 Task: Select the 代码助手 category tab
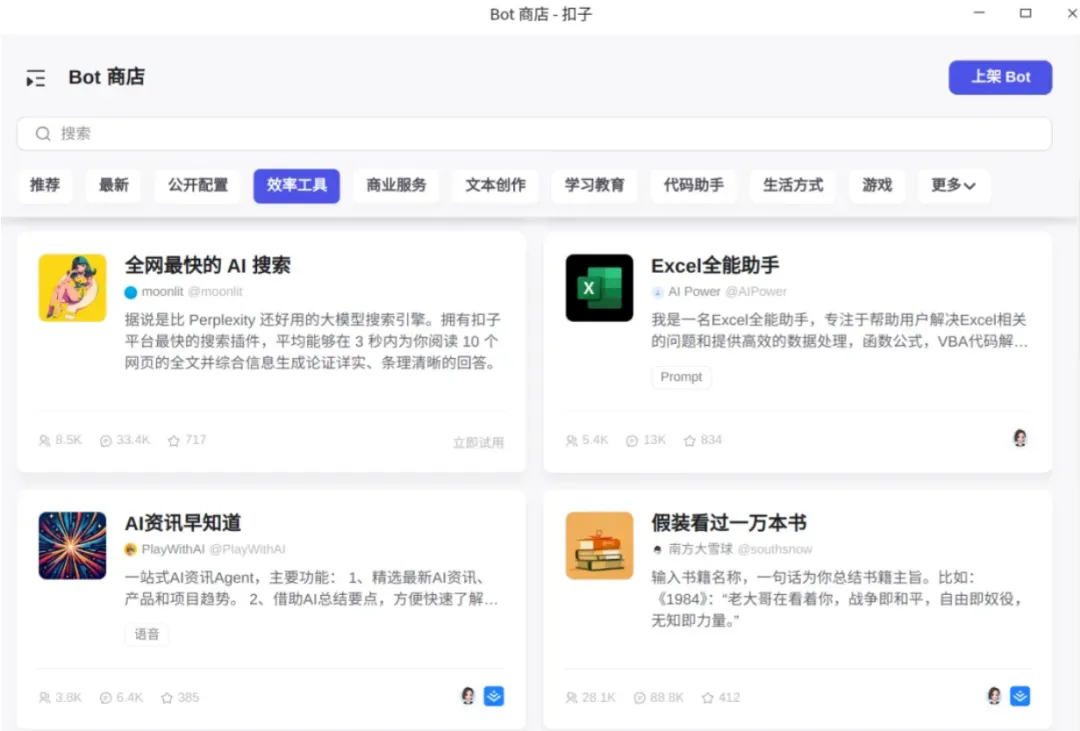[694, 185]
